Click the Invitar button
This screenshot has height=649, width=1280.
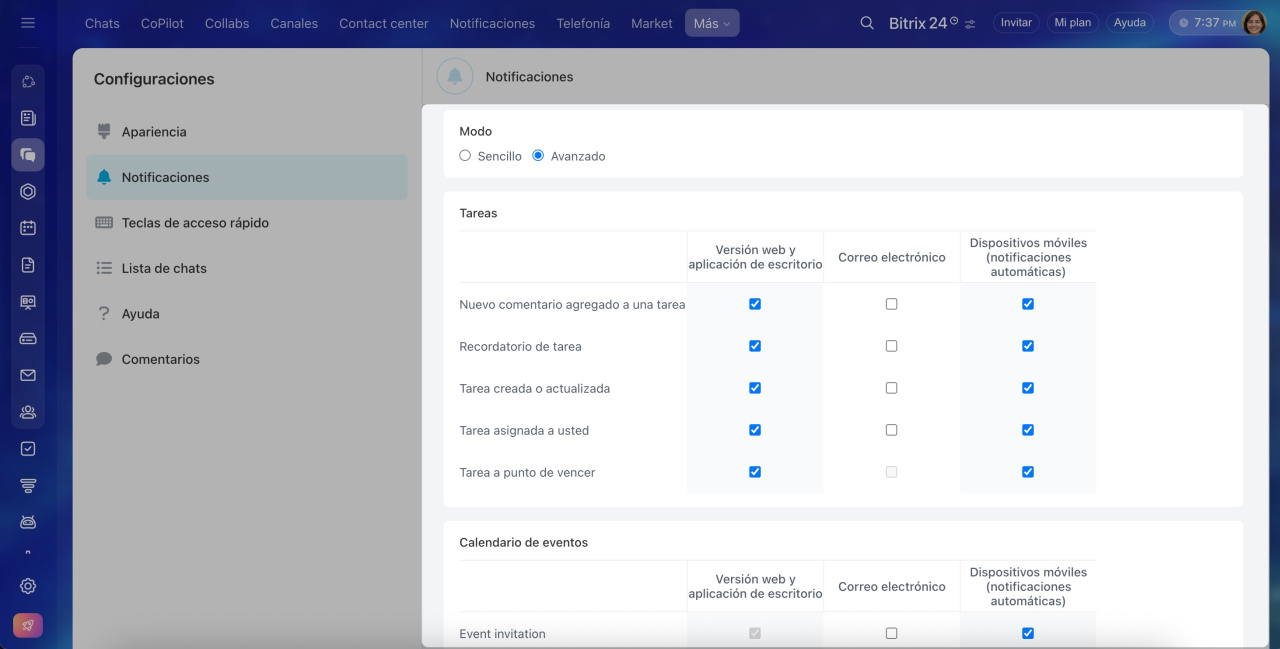click(x=1016, y=23)
